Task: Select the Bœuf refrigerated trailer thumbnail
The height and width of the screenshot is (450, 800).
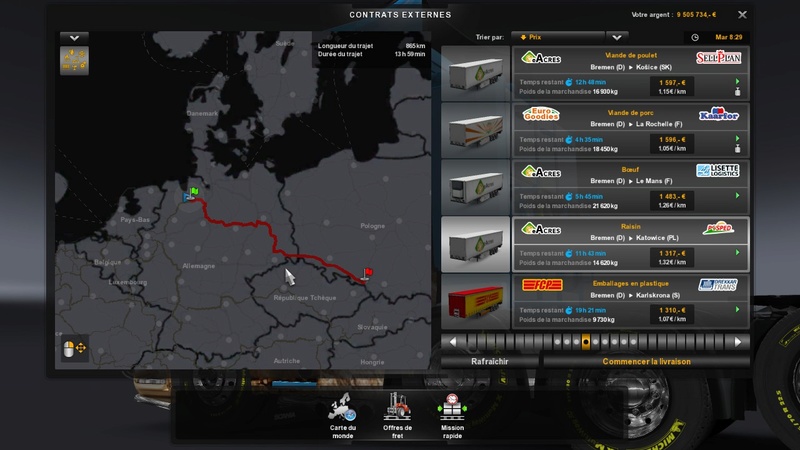Action: 476,187
